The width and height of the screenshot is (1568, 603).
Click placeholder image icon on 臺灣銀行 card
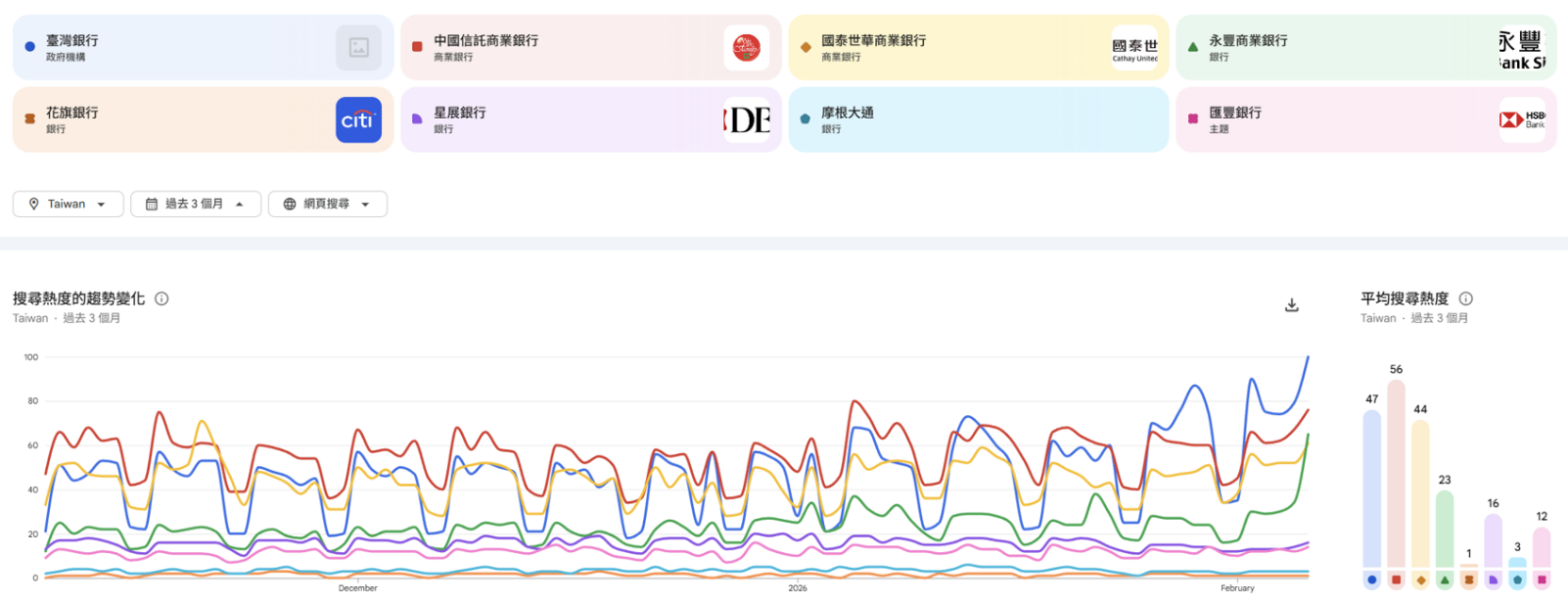coord(358,48)
